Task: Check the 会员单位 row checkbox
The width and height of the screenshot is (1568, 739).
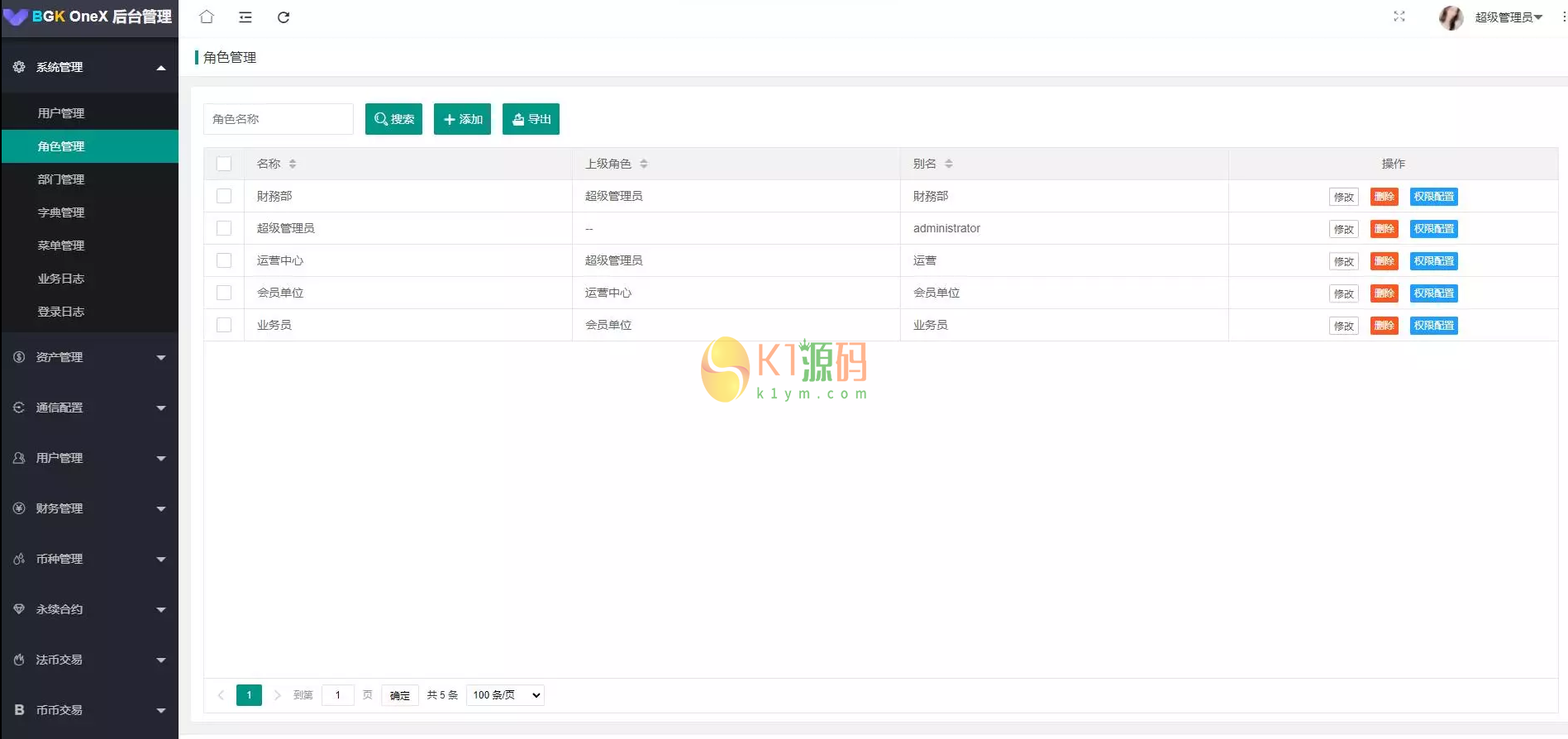Action: 224,293
